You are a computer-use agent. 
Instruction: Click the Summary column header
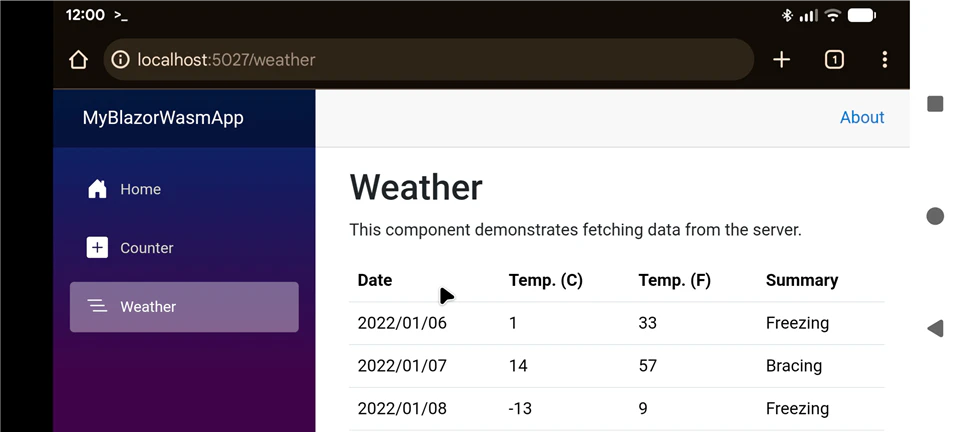(x=801, y=280)
